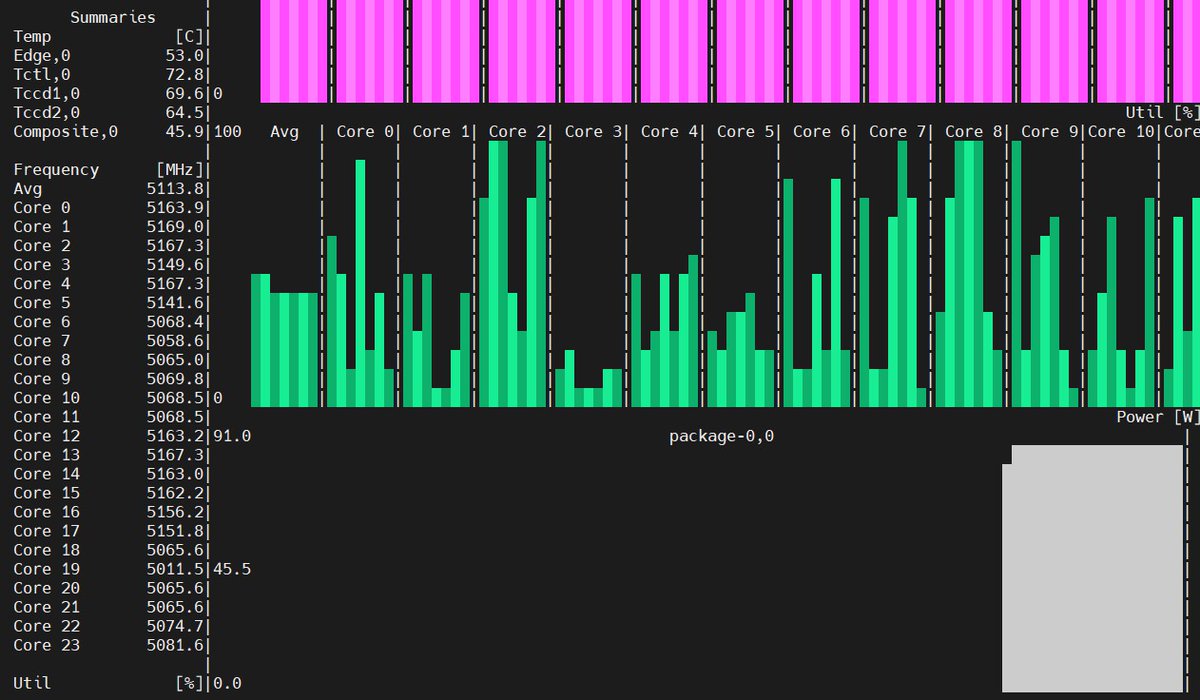
Task: Click the "Core 18" row label
Action: 46,549
